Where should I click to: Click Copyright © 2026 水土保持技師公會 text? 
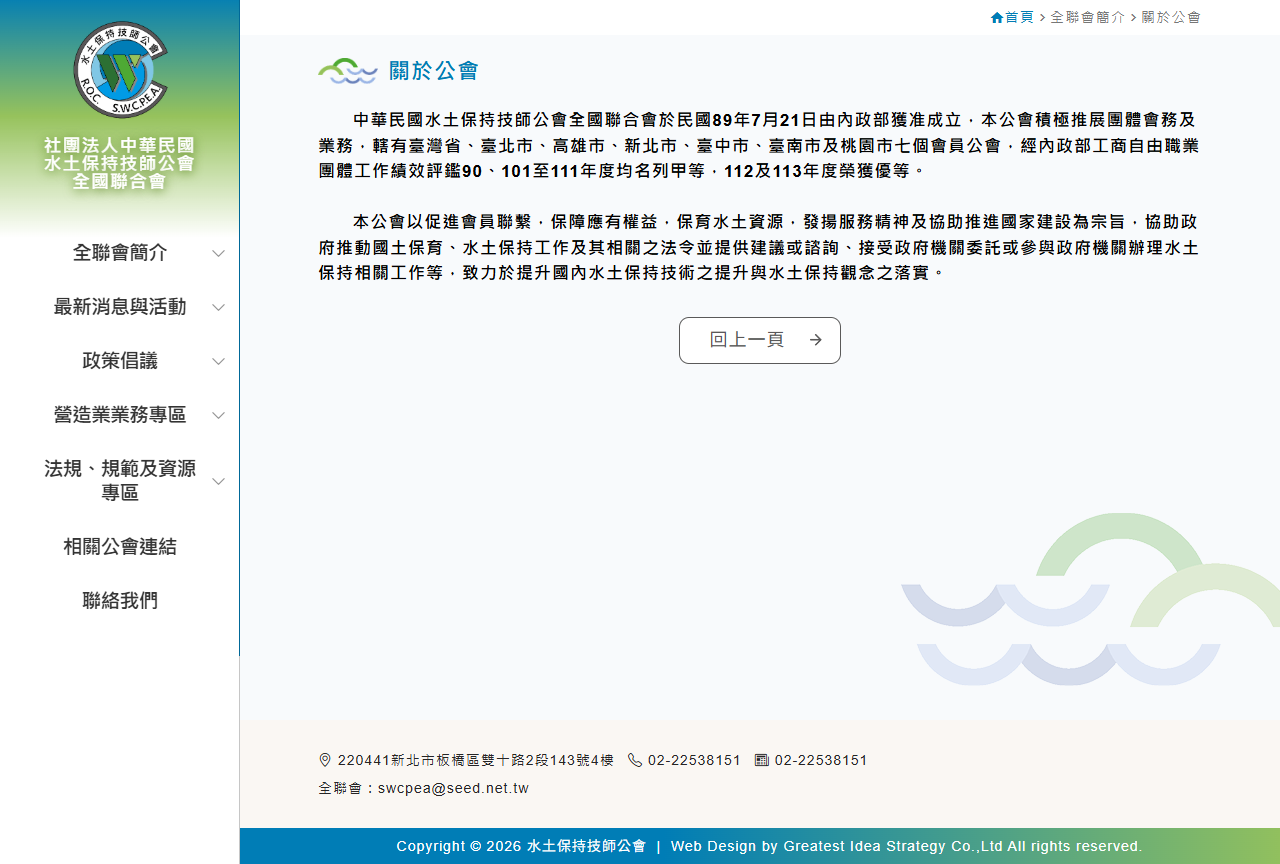click(521, 846)
